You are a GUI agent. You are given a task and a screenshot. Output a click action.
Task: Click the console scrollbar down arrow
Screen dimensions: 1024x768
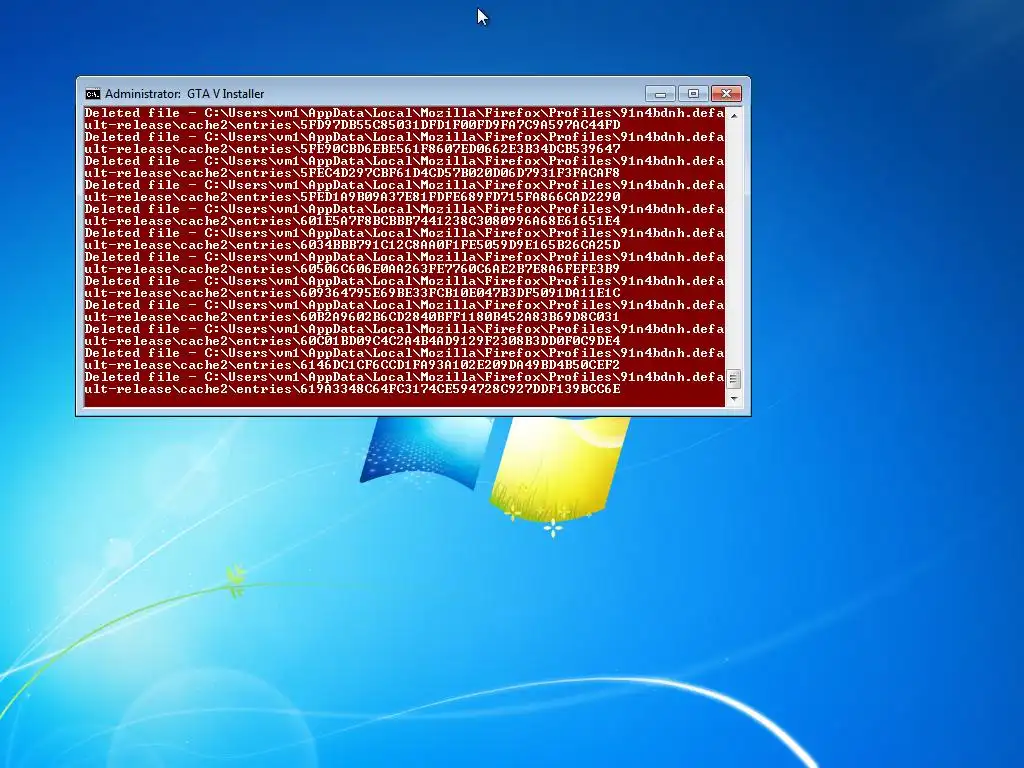tap(734, 398)
